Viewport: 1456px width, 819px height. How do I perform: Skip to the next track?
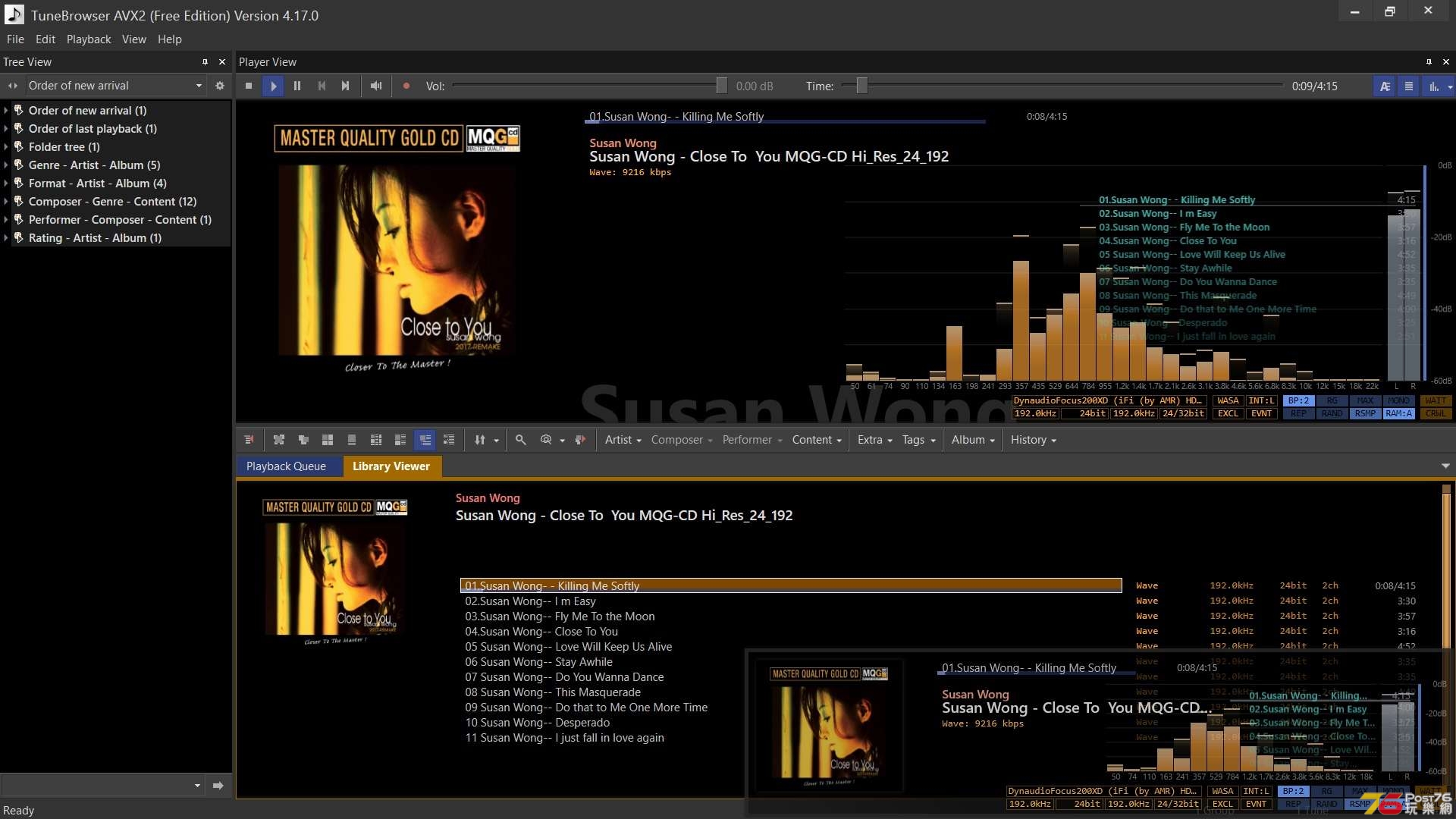point(346,86)
